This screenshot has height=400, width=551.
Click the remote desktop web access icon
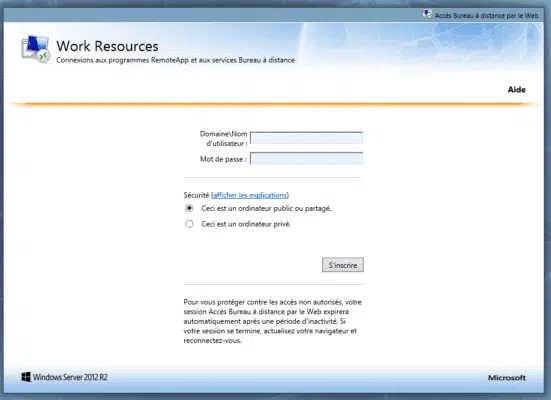tap(427, 15)
